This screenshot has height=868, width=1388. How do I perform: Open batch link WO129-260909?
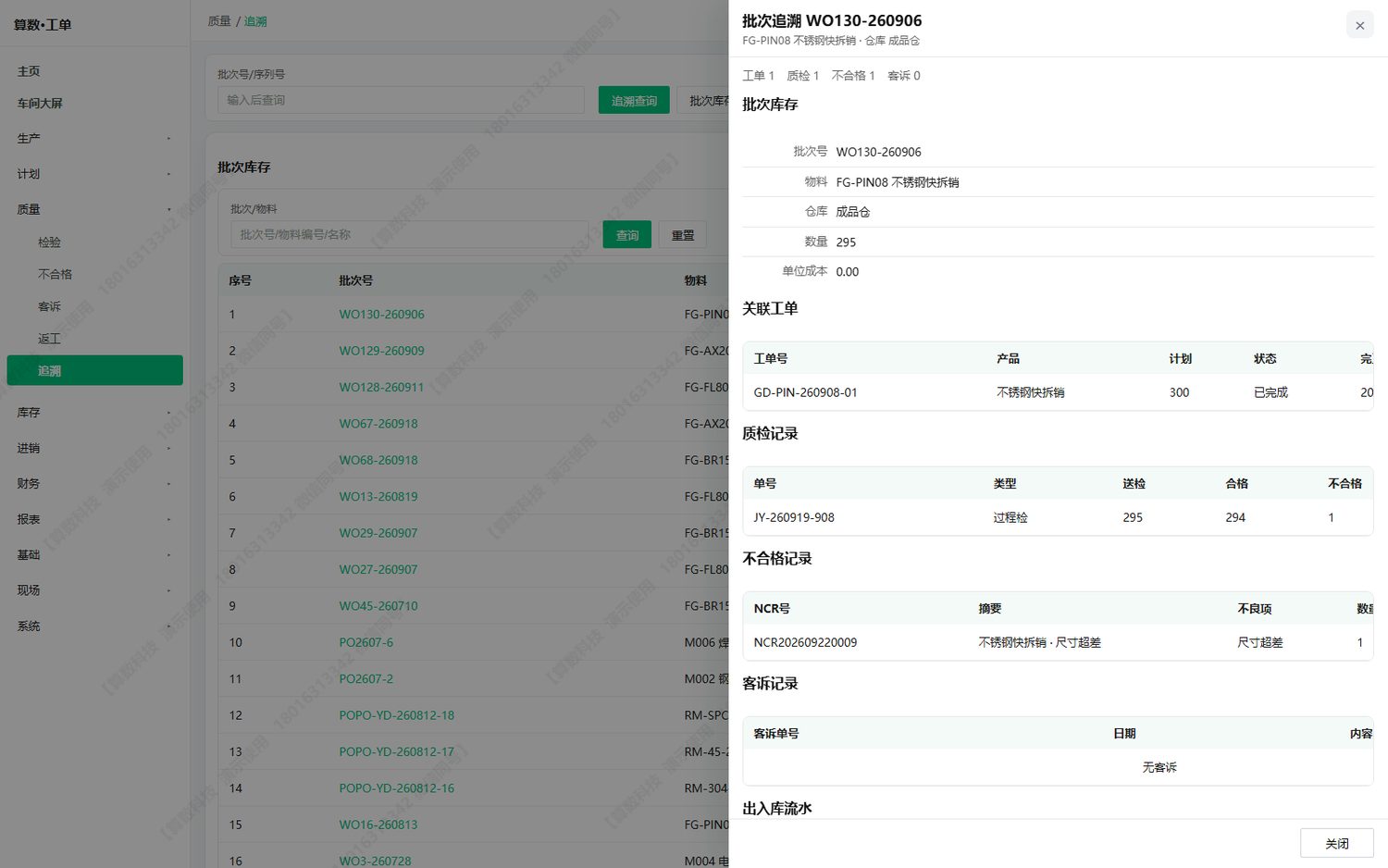pos(381,352)
